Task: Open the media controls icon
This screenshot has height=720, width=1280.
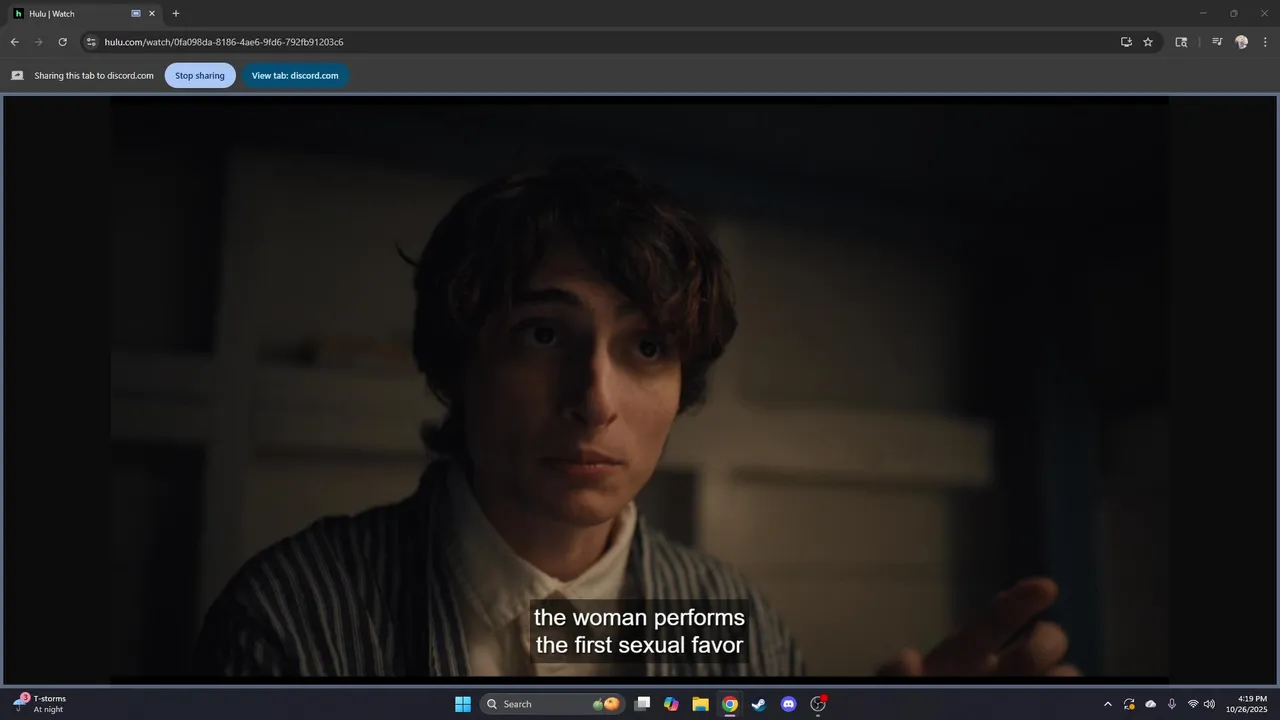Action: click(1217, 42)
